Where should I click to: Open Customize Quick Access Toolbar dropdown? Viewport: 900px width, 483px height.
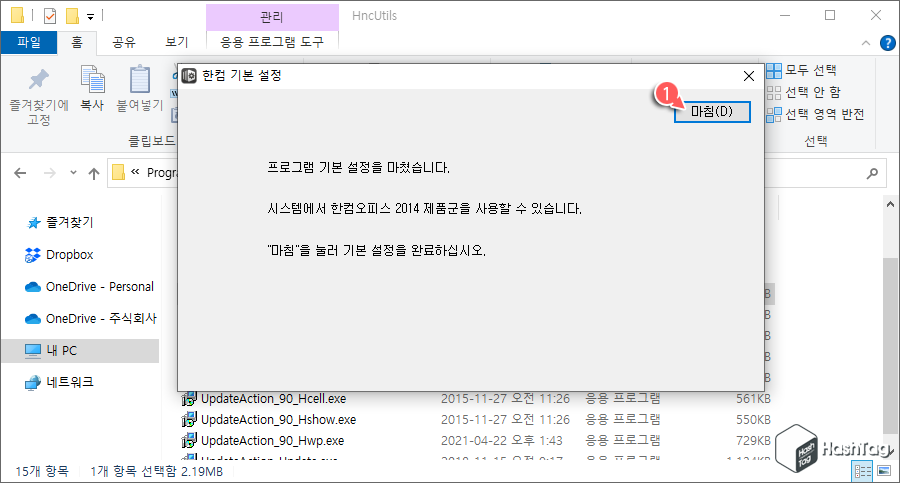(90, 17)
